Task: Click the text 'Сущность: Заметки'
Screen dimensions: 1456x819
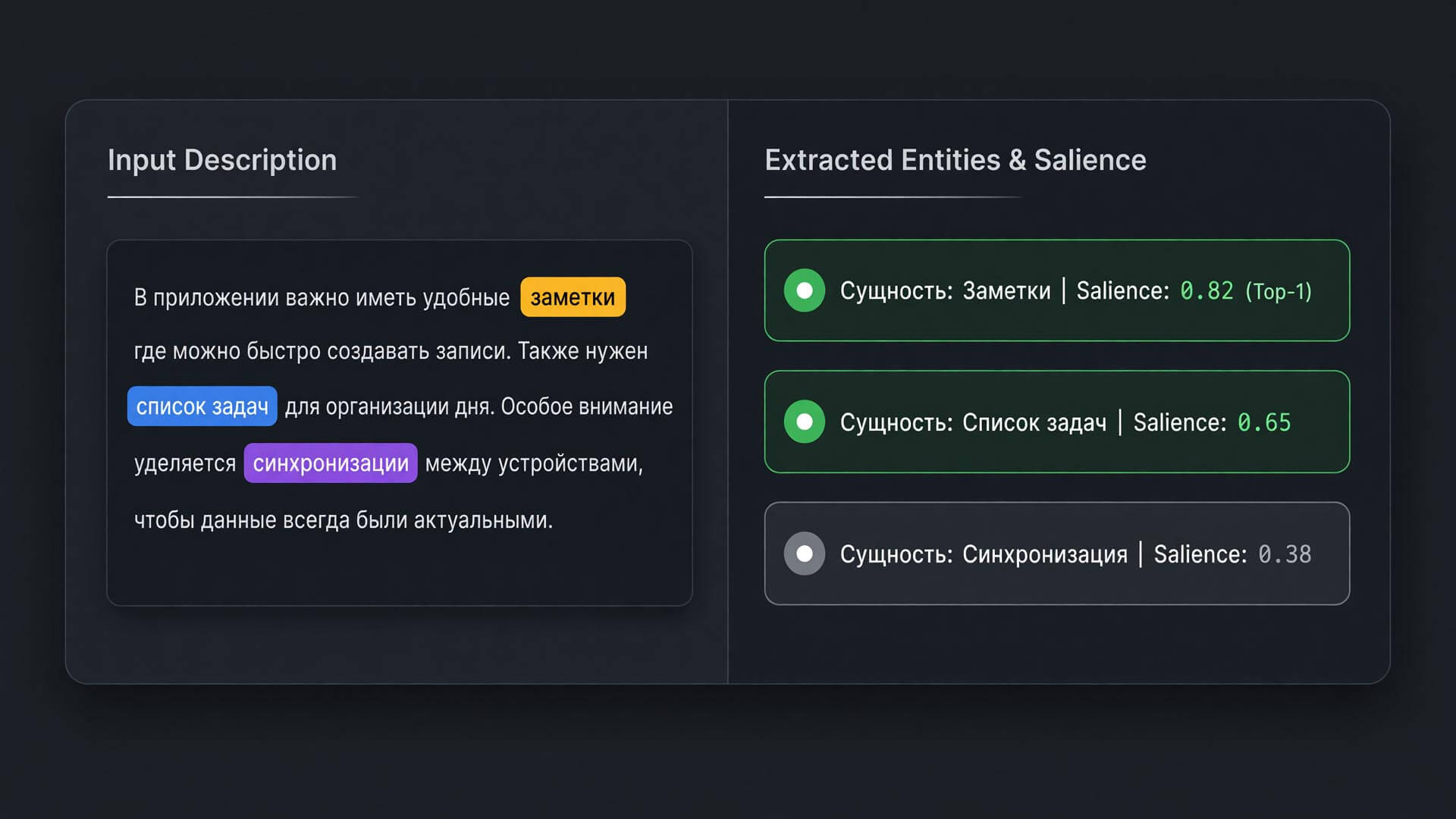Action: (x=946, y=290)
